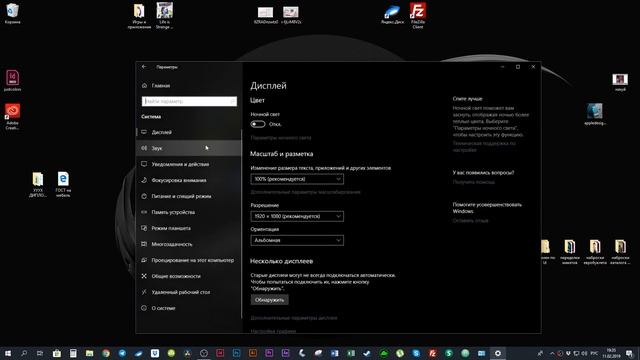Click the Обнаружить detect button

click(x=269, y=300)
